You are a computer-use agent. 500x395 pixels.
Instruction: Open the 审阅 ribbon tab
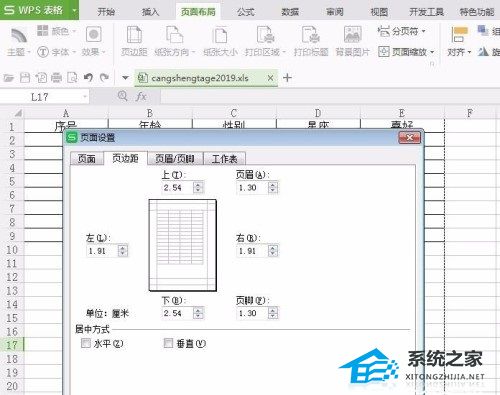[335, 12]
